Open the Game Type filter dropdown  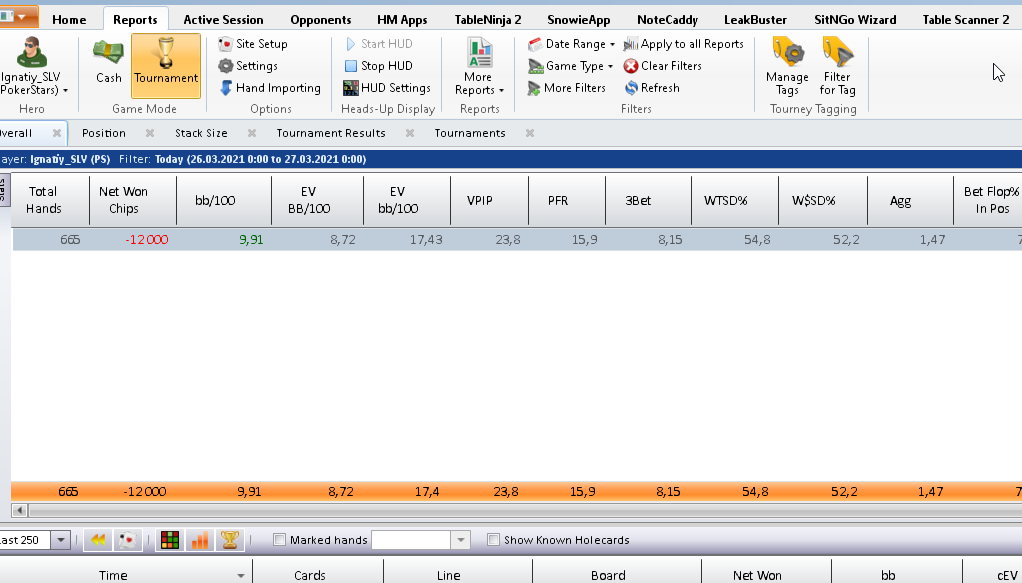tap(570, 66)
